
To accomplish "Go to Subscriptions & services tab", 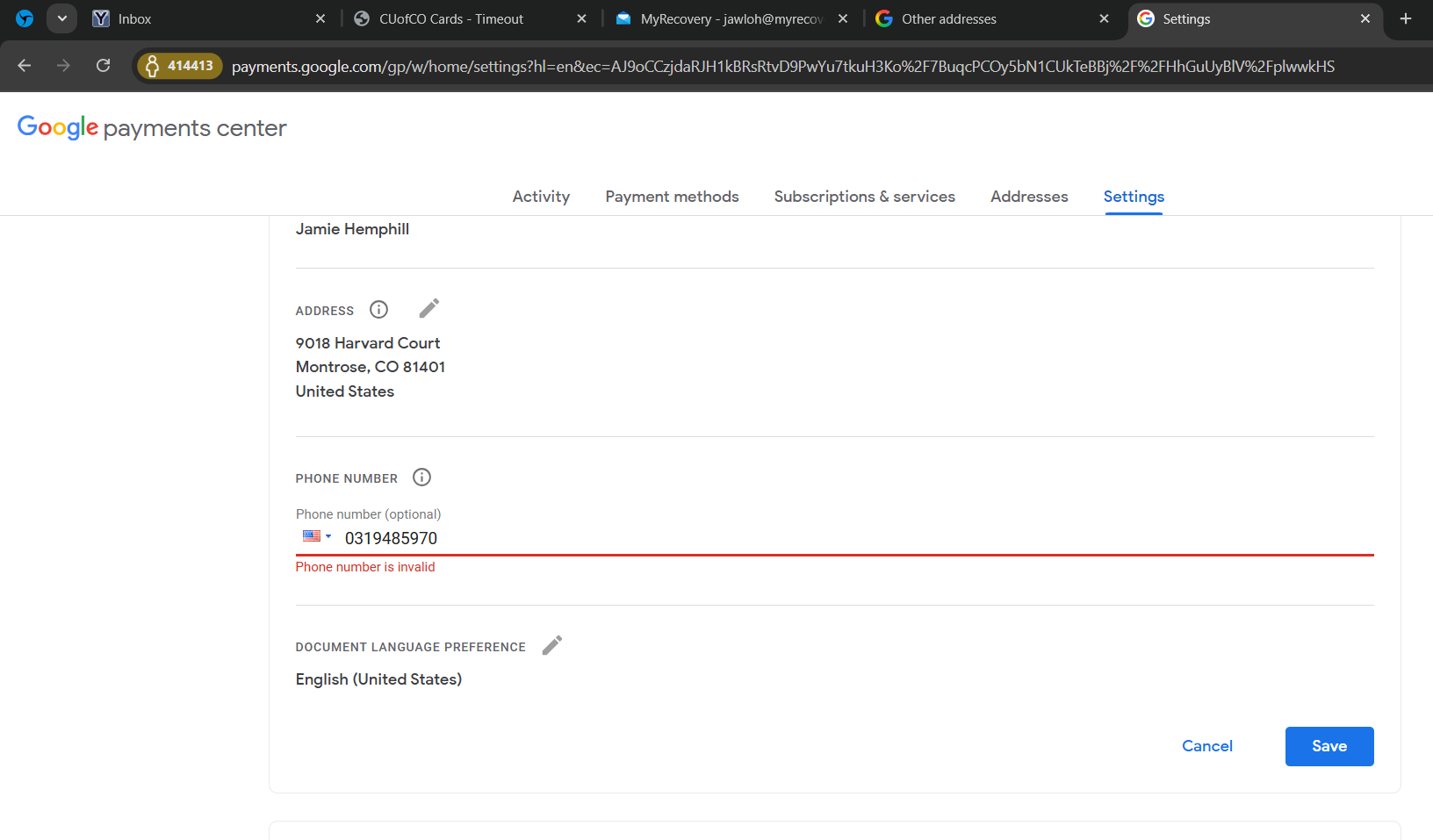I will 864,197.
